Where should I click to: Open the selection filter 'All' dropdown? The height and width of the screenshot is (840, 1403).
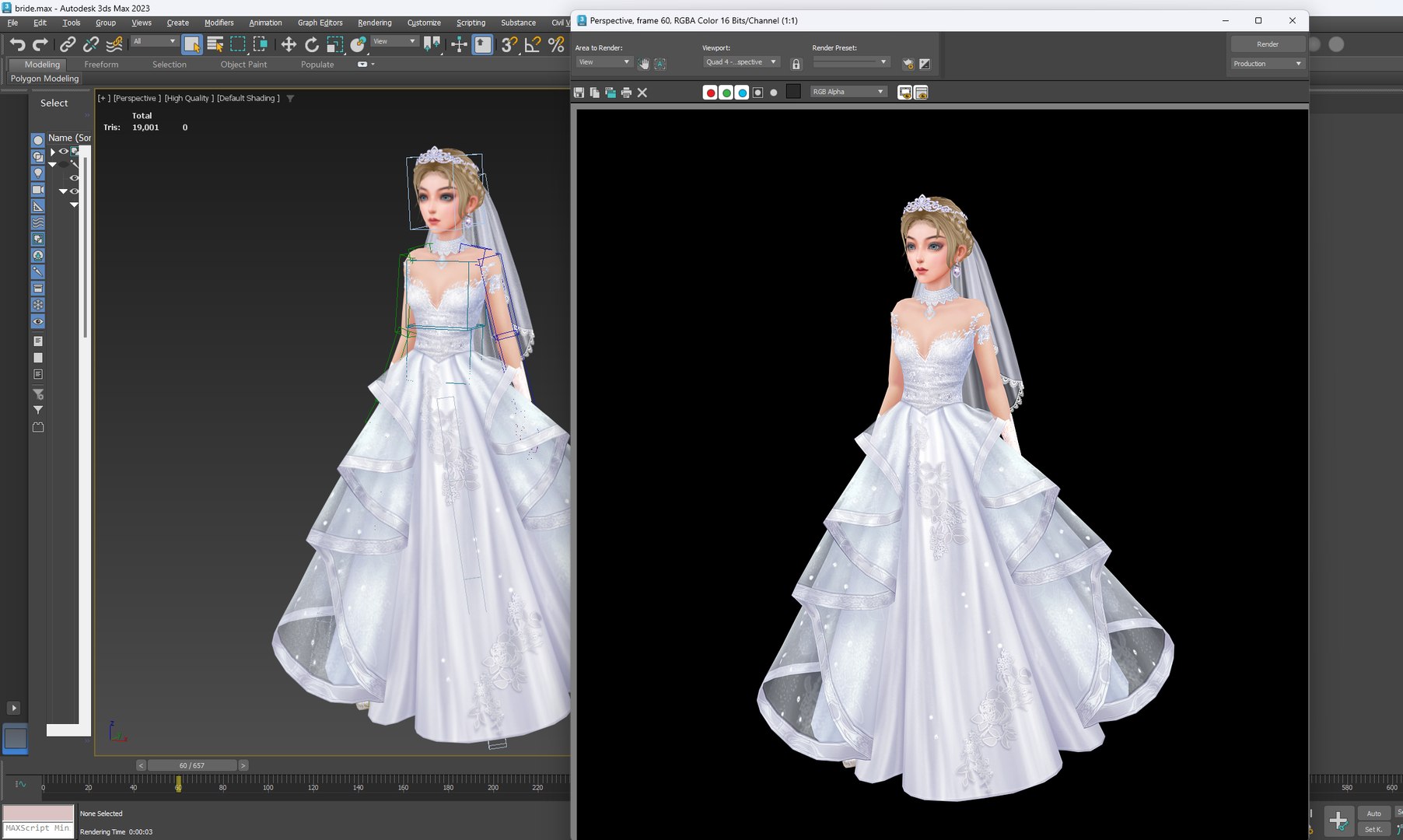[154, 41]
